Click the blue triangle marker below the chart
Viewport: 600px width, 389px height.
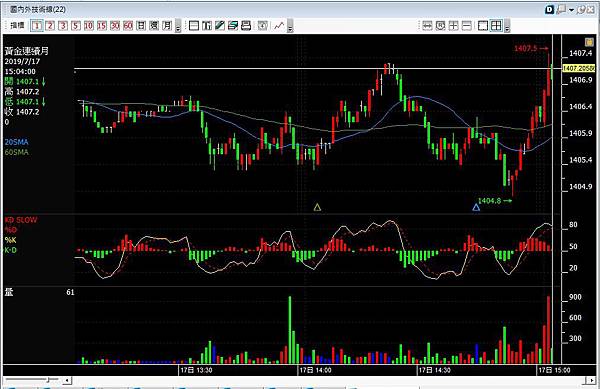[476, 207]
